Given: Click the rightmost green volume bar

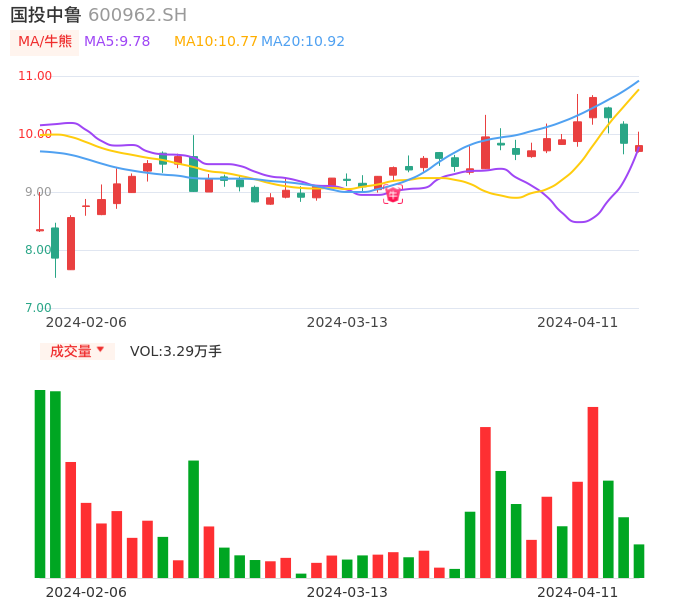Looking at the screenshot, I should [639, 561].
